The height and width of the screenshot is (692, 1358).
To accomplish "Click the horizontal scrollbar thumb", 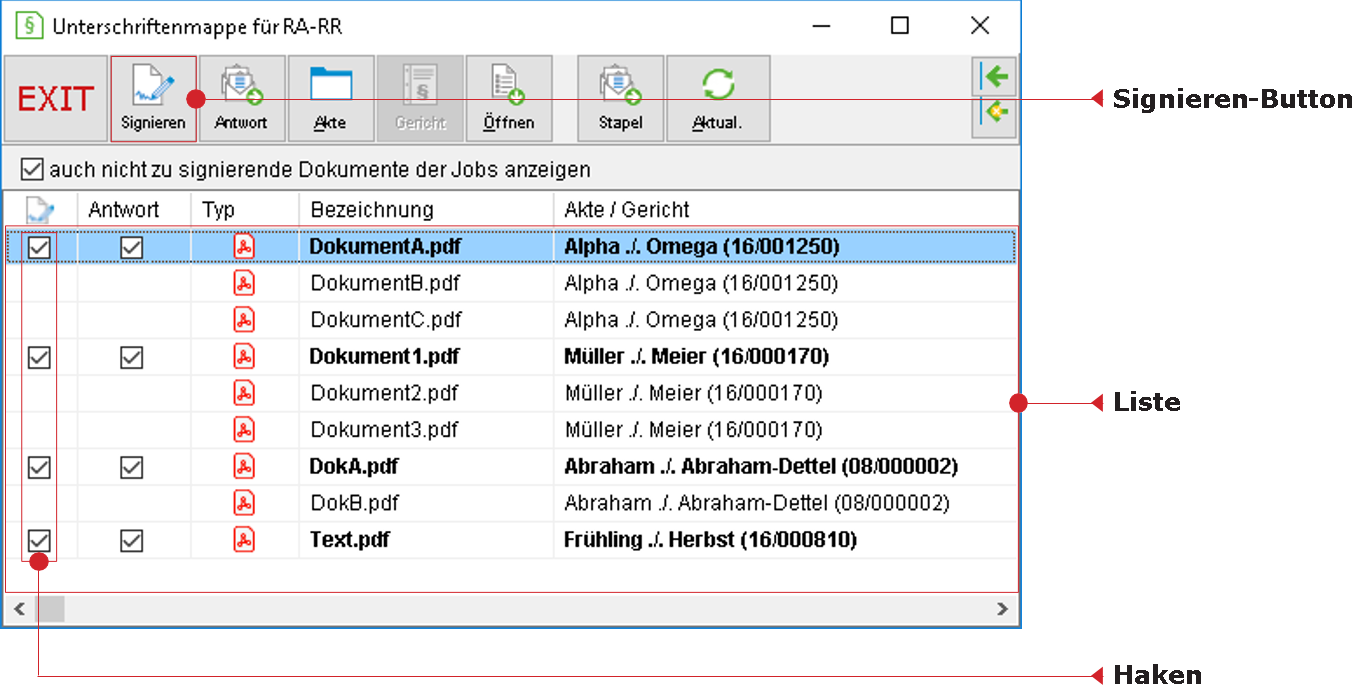I will (x=50, y=608).
